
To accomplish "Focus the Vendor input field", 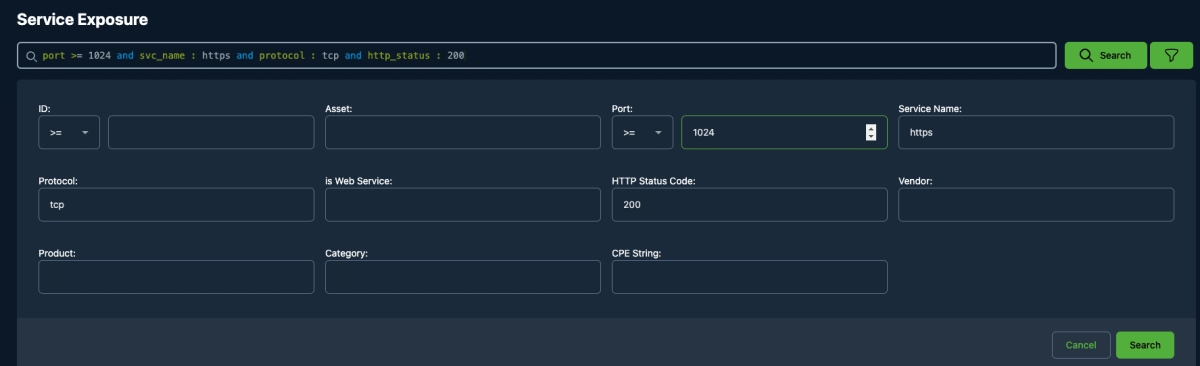I will pos(1036,204).
